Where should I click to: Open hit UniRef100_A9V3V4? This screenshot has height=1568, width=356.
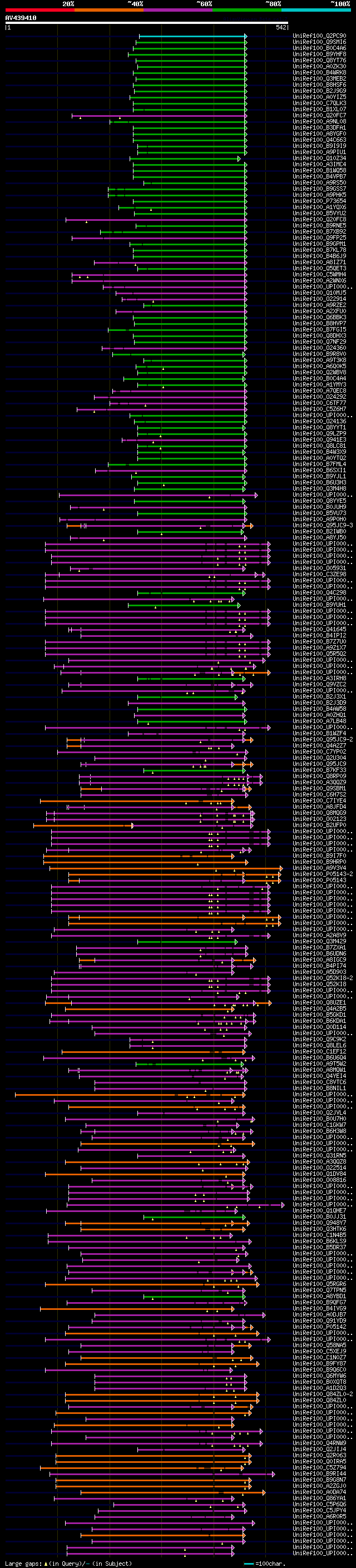click(319, 869)
